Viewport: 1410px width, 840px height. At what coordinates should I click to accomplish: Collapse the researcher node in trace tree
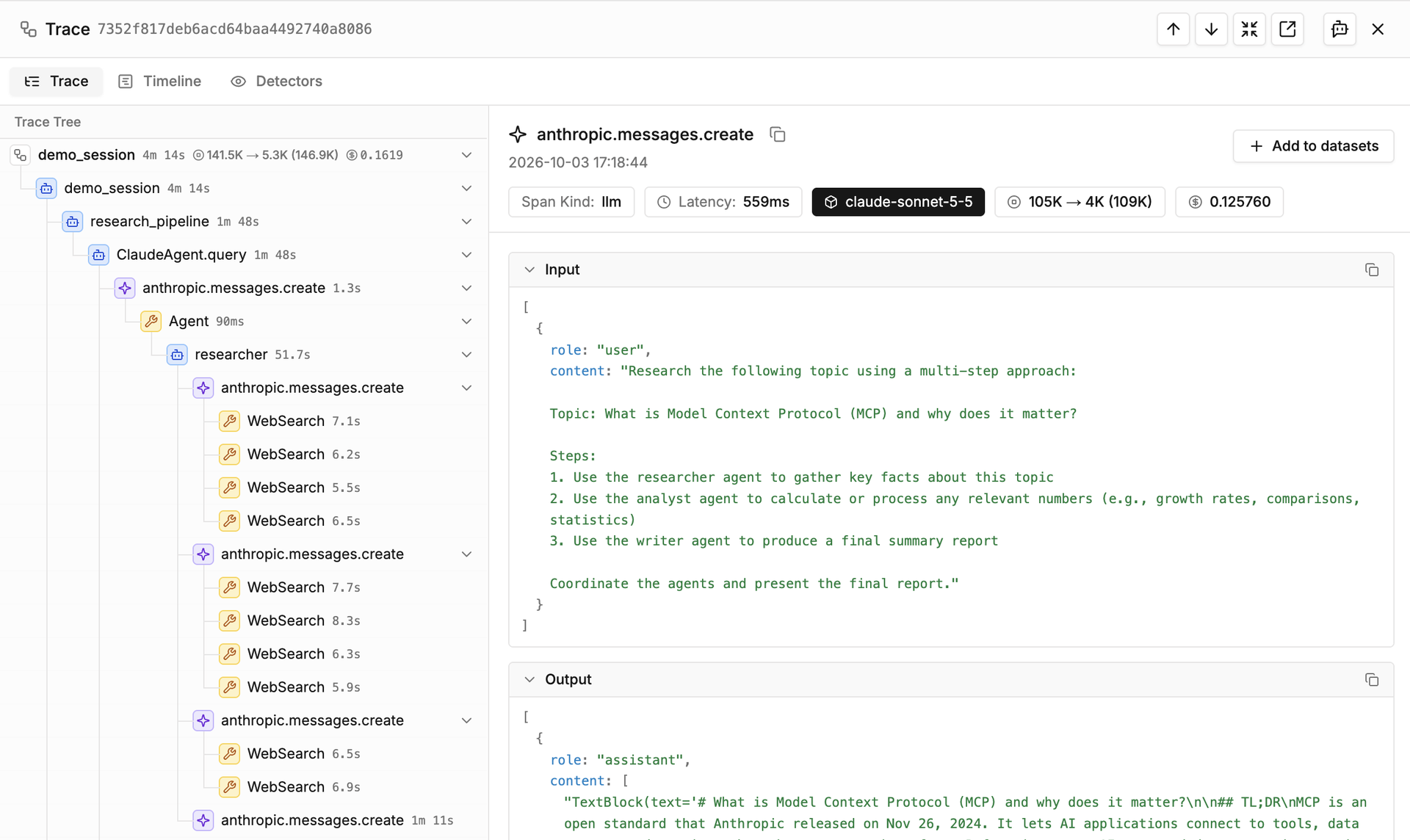pos(466,355)
